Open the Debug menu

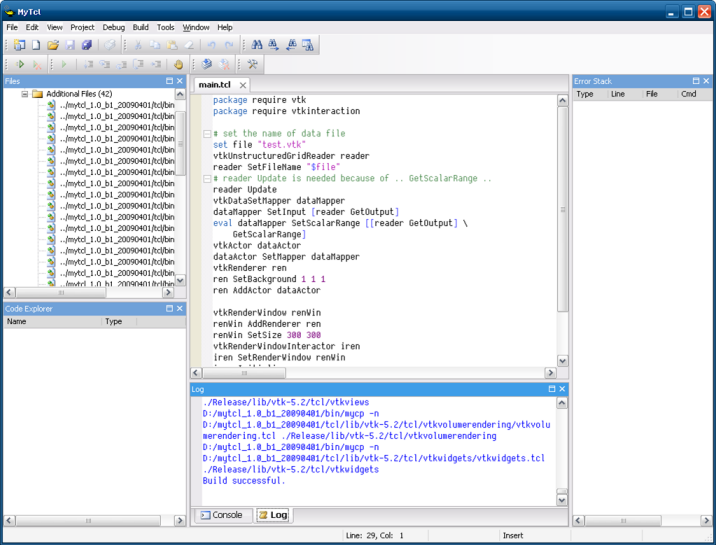pos(113,27)
